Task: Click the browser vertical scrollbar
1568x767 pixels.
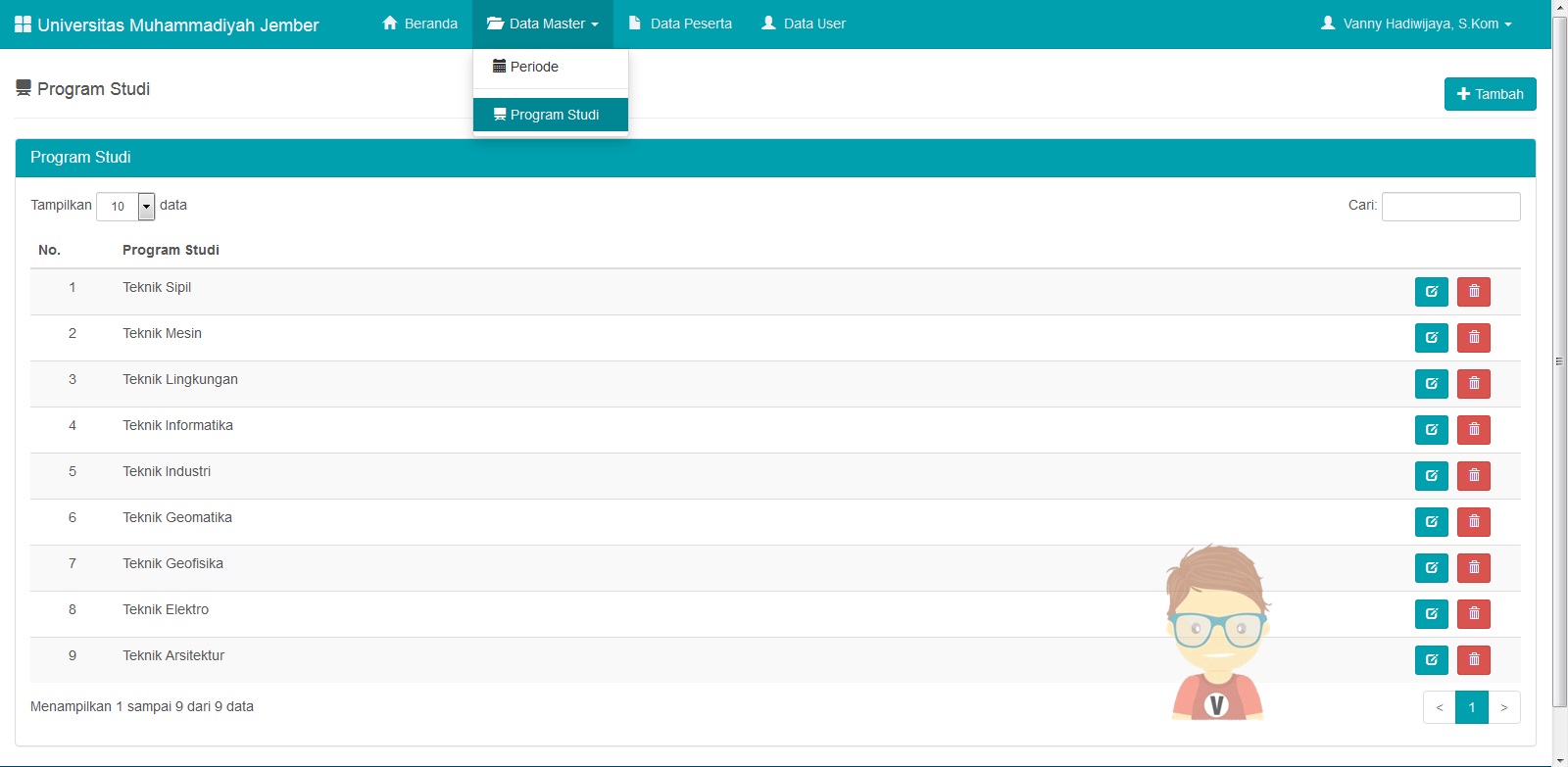Action: pyautogui.click(x=1559, y=362)
